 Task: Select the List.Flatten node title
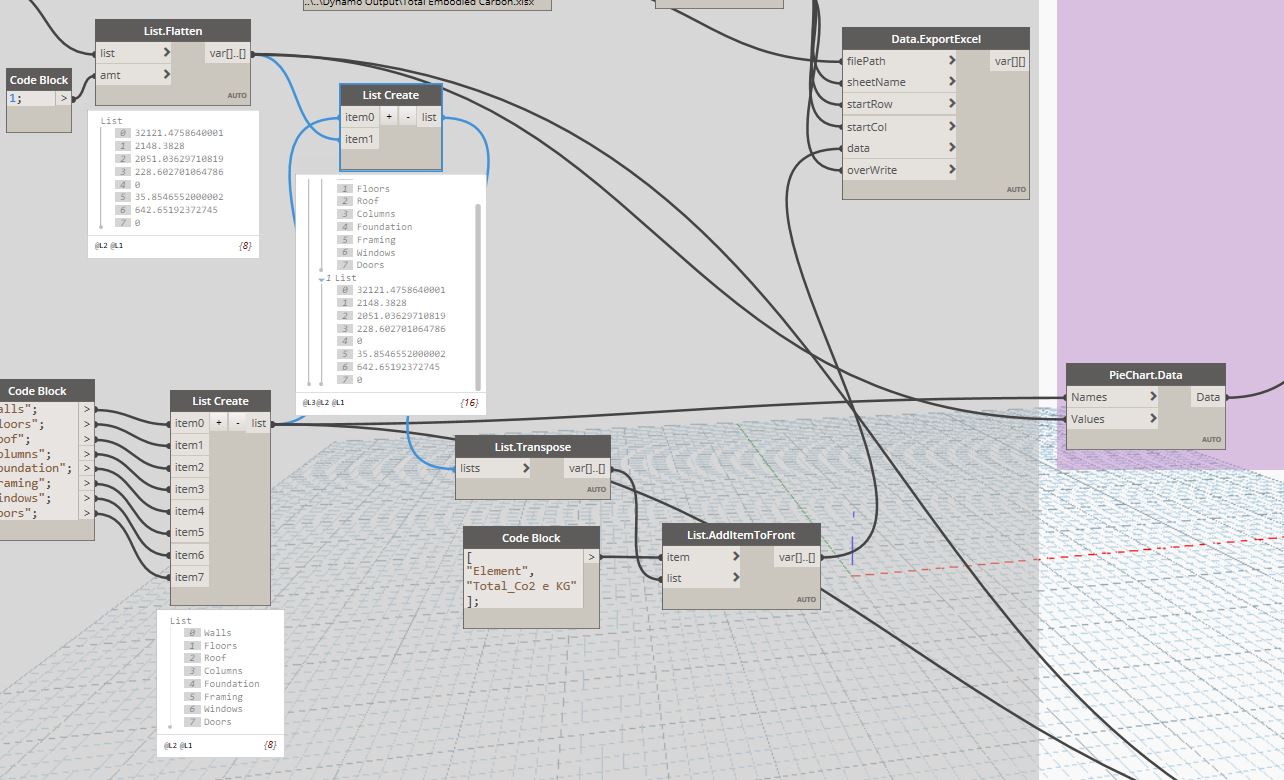(x=172, y=31)
